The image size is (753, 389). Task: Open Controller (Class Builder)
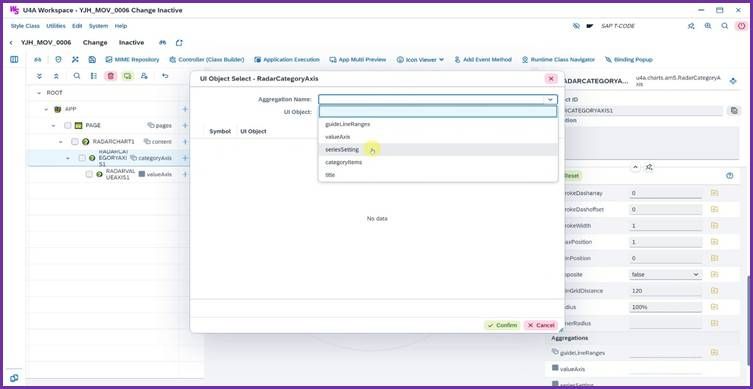tap(206, 60)
